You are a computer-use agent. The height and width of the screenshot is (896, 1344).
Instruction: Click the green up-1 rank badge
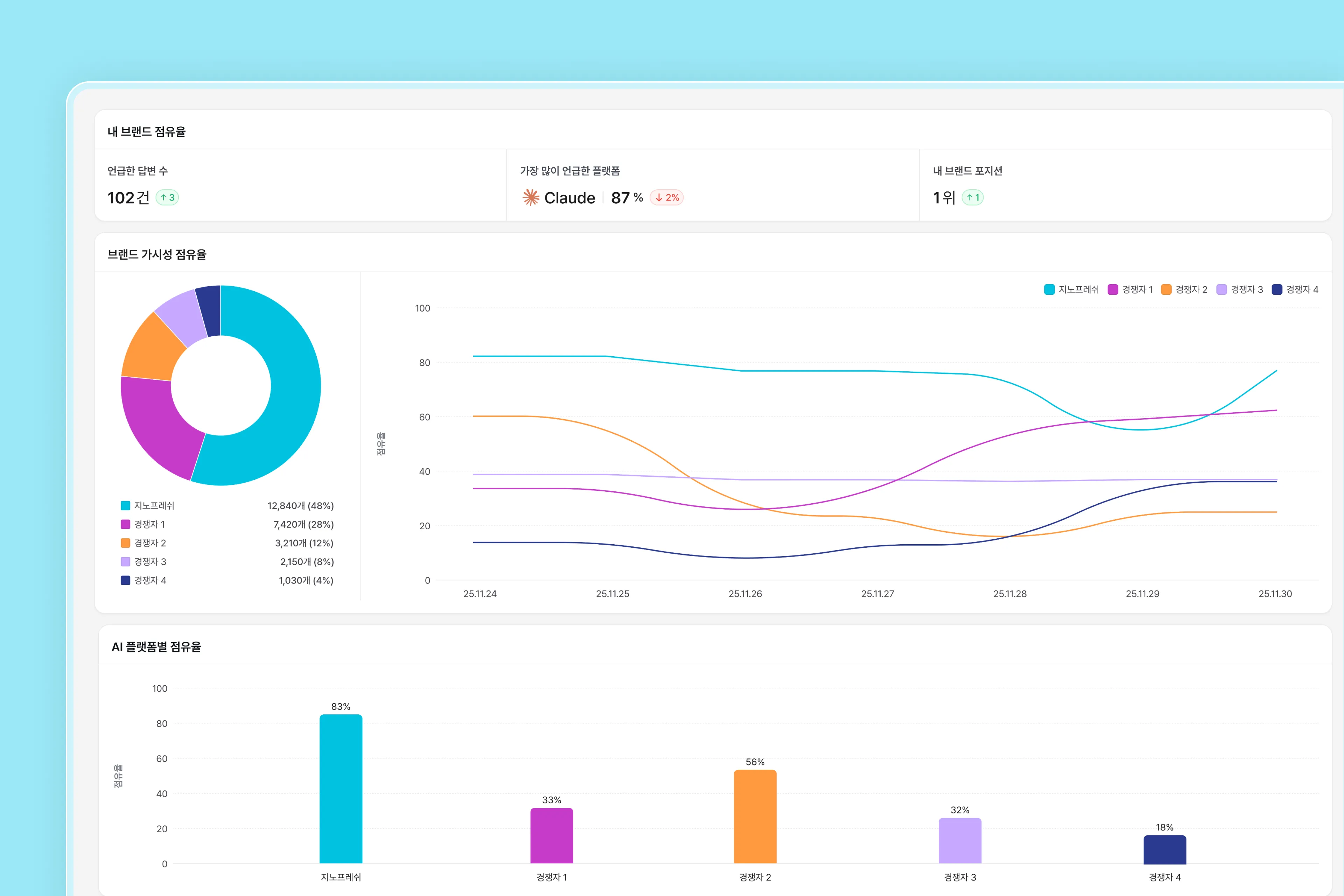[973, 198]
